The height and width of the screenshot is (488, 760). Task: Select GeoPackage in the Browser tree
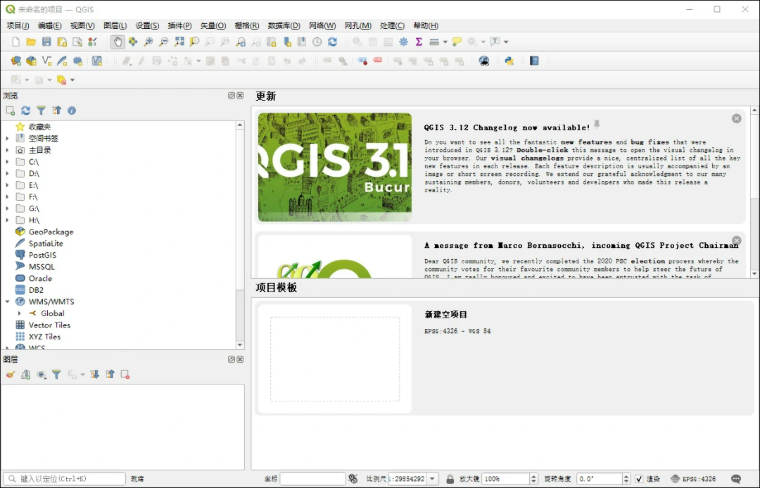pyautogui.click(x=51, y=232)
